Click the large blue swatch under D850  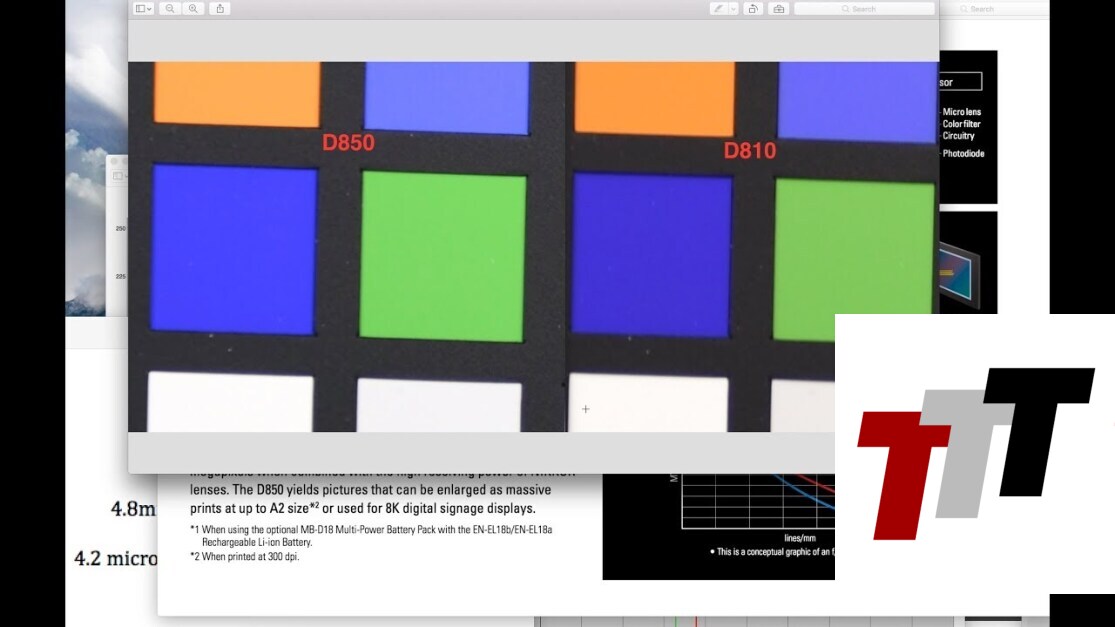[x=234, y=250]
